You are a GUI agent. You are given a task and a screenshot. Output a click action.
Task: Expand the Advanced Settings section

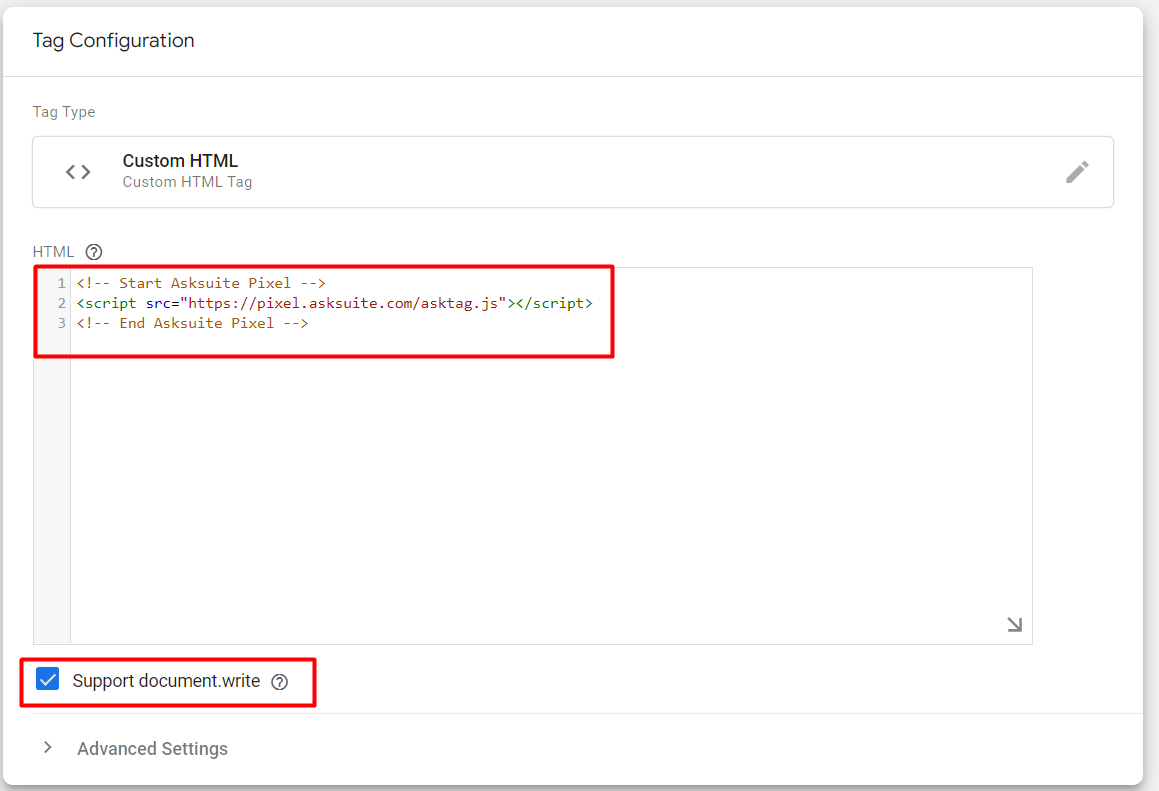(x=48, y=747)
